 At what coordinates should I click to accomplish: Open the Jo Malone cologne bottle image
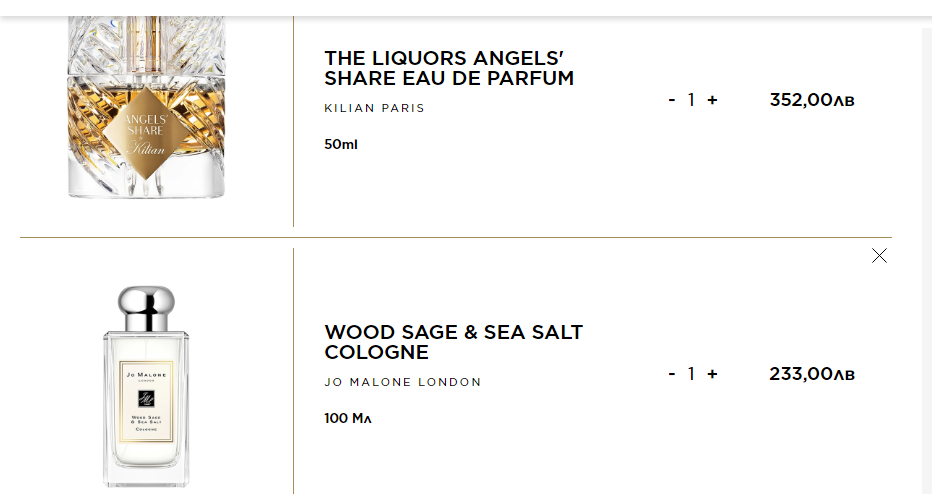point(146,390)
